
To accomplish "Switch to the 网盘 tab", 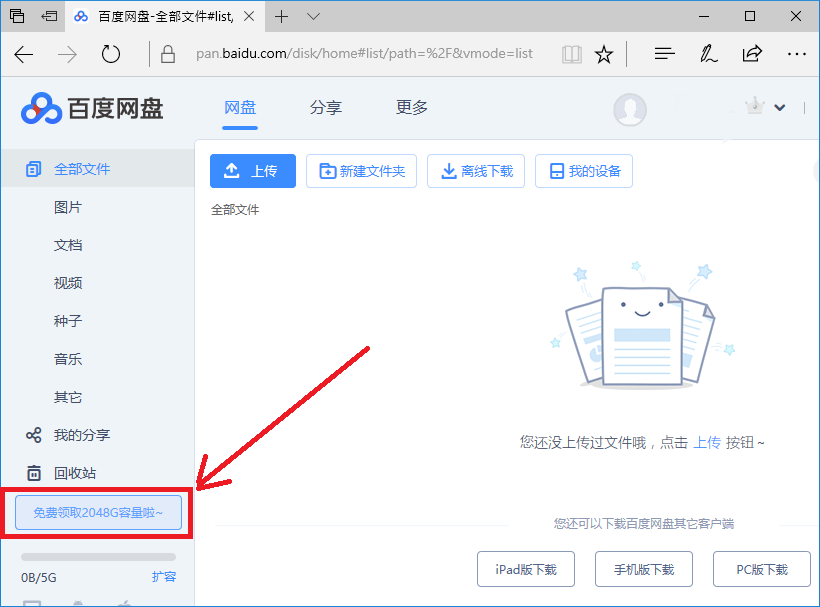I will (x=240, y=108).
